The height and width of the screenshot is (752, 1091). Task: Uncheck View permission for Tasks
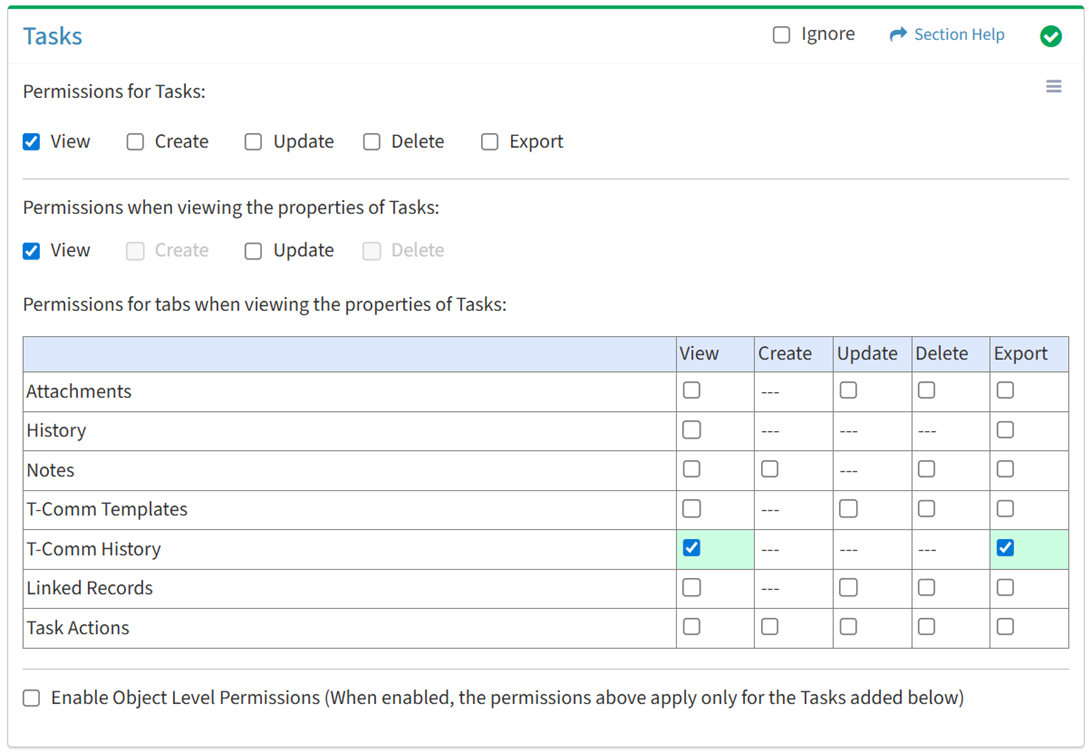click(32, 142)
